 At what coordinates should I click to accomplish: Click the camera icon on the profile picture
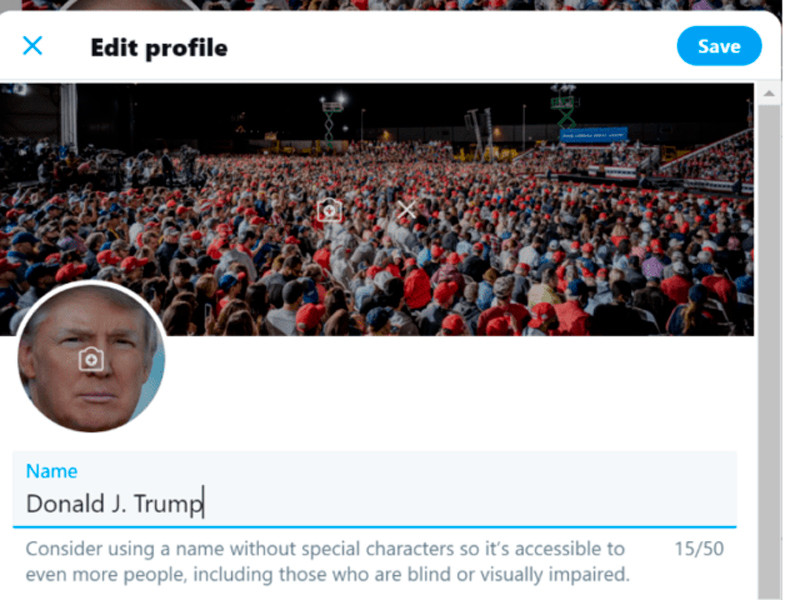pyautogui.click(x=91, y=359)
